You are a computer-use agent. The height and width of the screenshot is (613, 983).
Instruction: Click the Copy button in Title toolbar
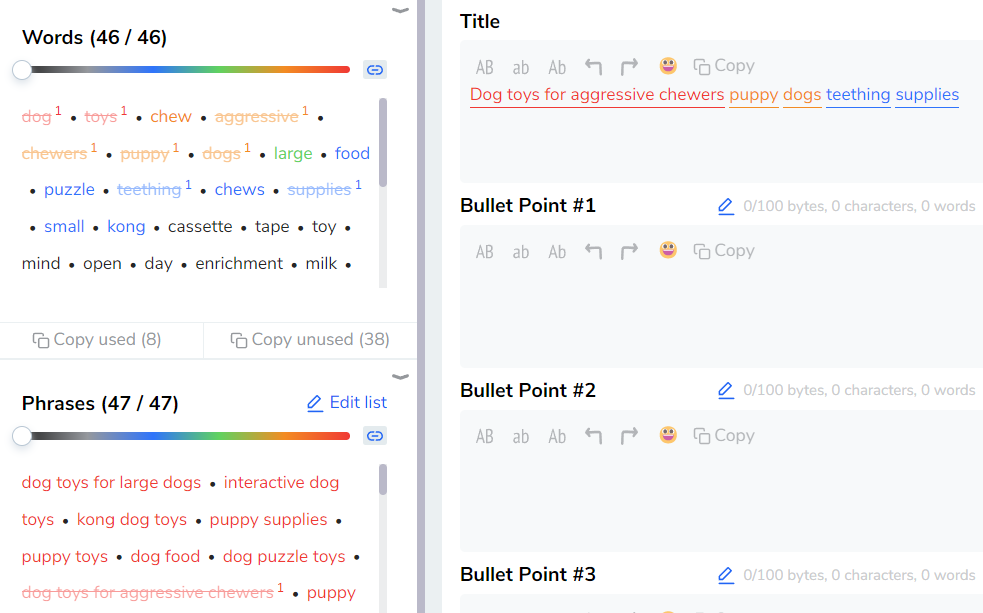pos(724,66)
